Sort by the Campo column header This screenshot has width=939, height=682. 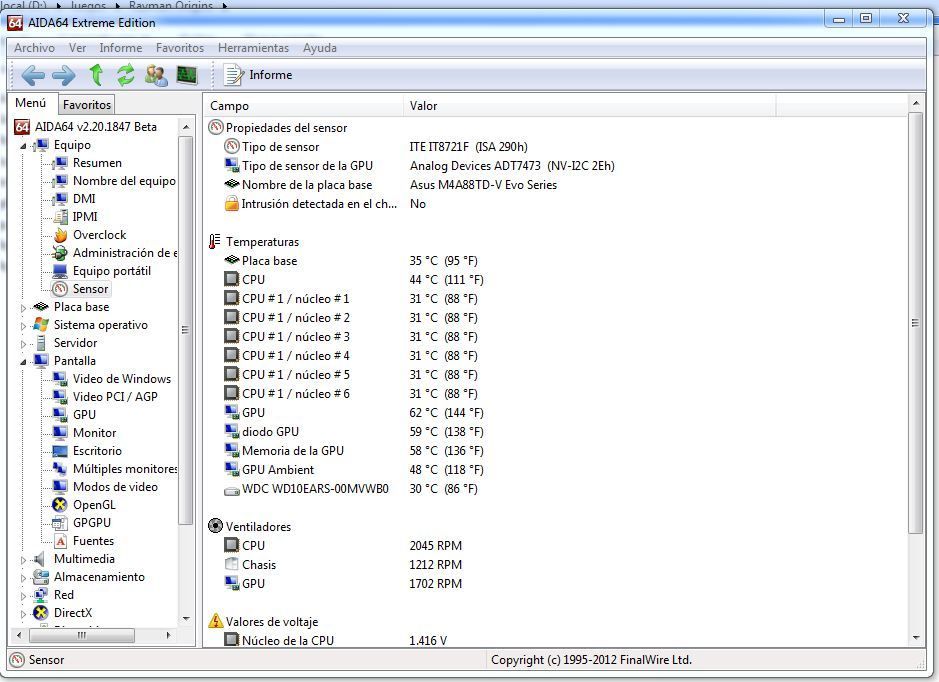(304, 106)
